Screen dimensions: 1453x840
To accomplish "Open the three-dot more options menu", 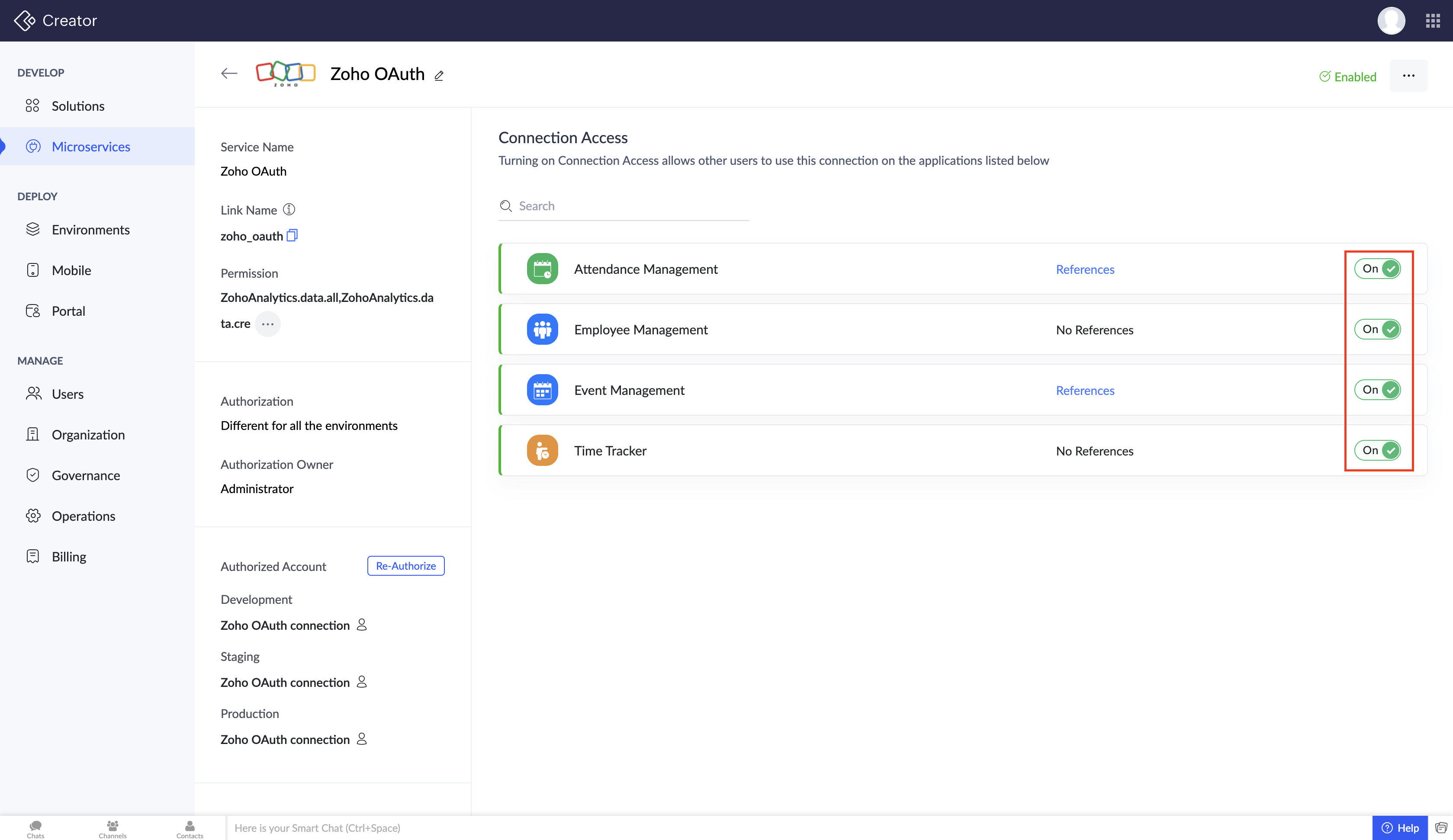I will click(1408, 76).
